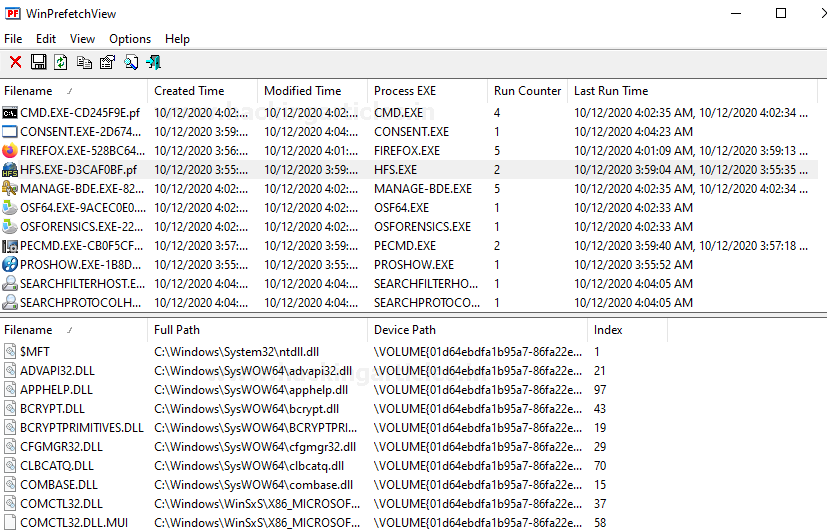This screenshot has width=827, height=532.
Task: Open the Options menu
Action: click(x=130, y=39)
